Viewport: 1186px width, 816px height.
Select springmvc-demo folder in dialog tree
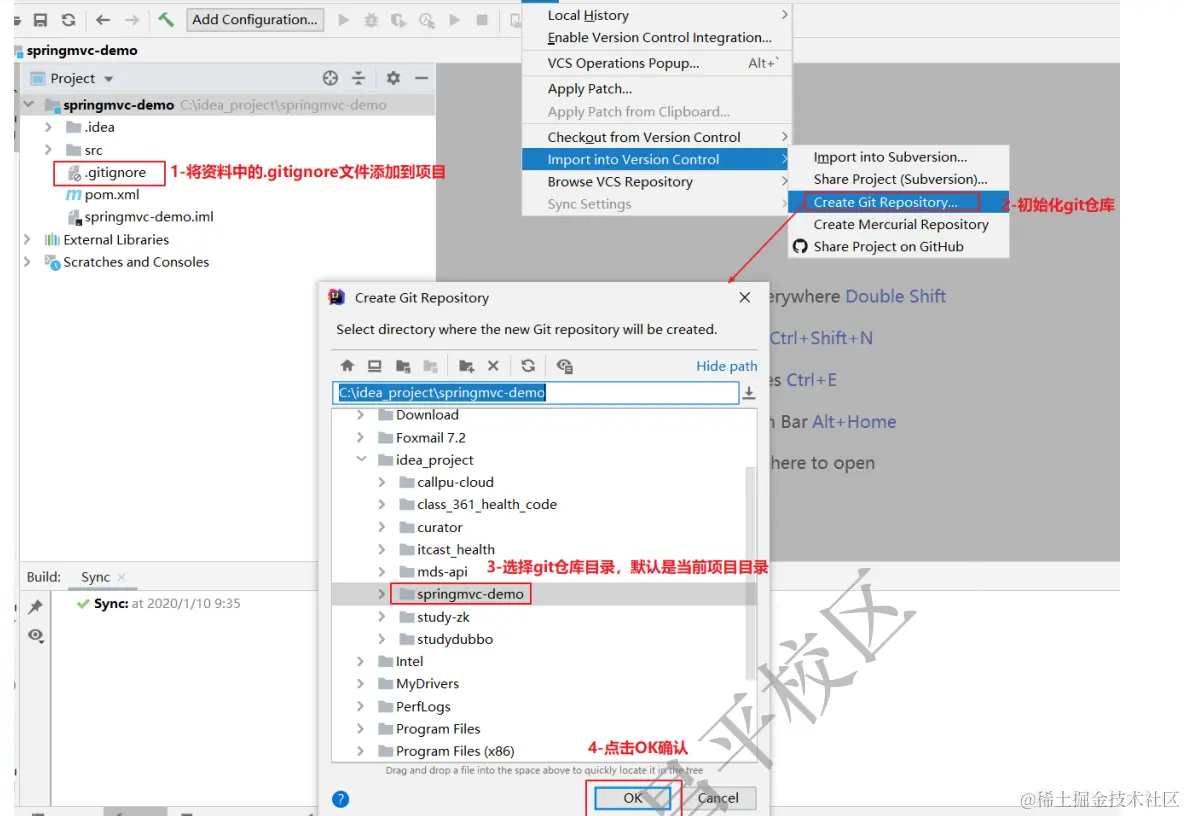point(470,594)
